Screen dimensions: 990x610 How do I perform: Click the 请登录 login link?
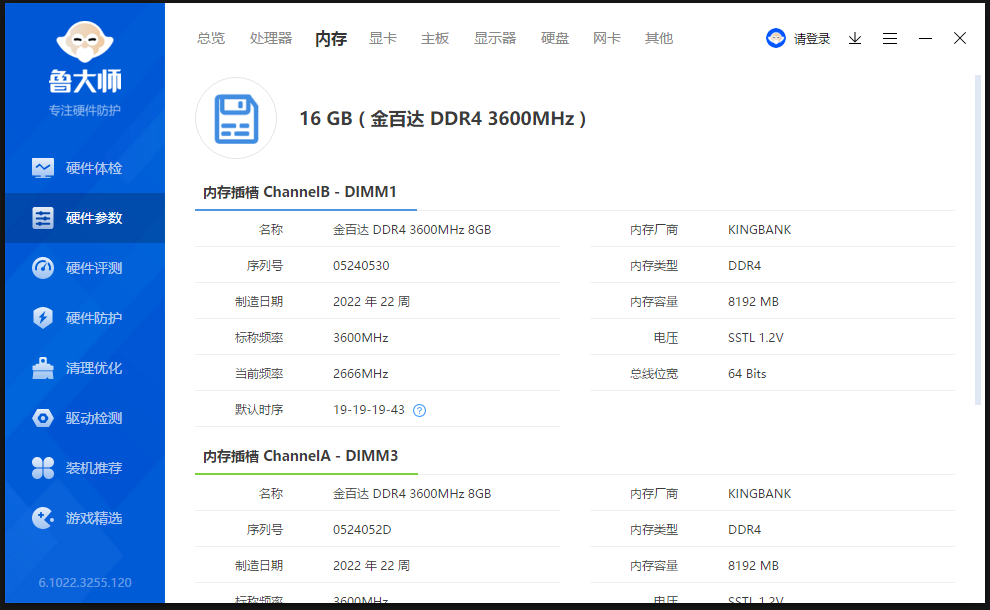[x=812, y=39]
